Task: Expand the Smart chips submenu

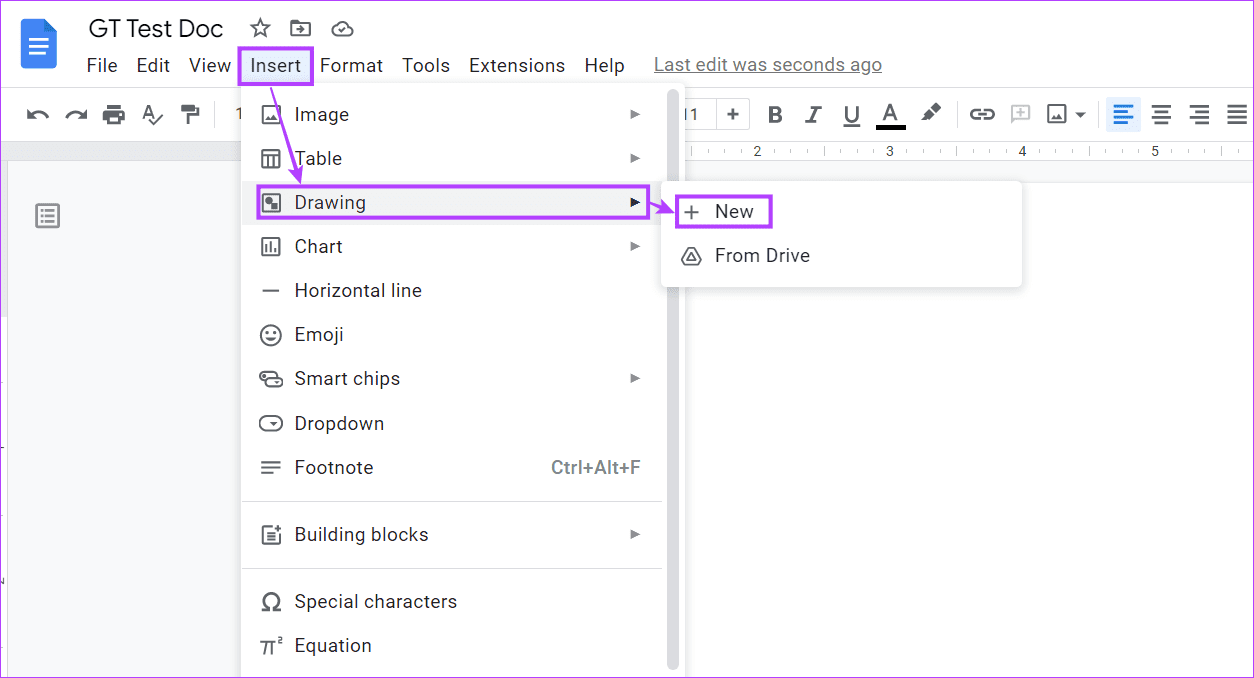Action: (347, 378)
